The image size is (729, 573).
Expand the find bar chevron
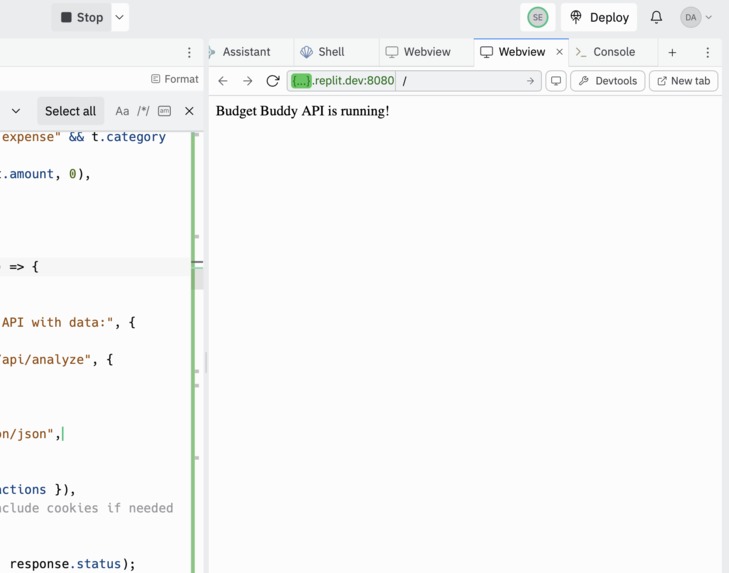tap(16, 111)
